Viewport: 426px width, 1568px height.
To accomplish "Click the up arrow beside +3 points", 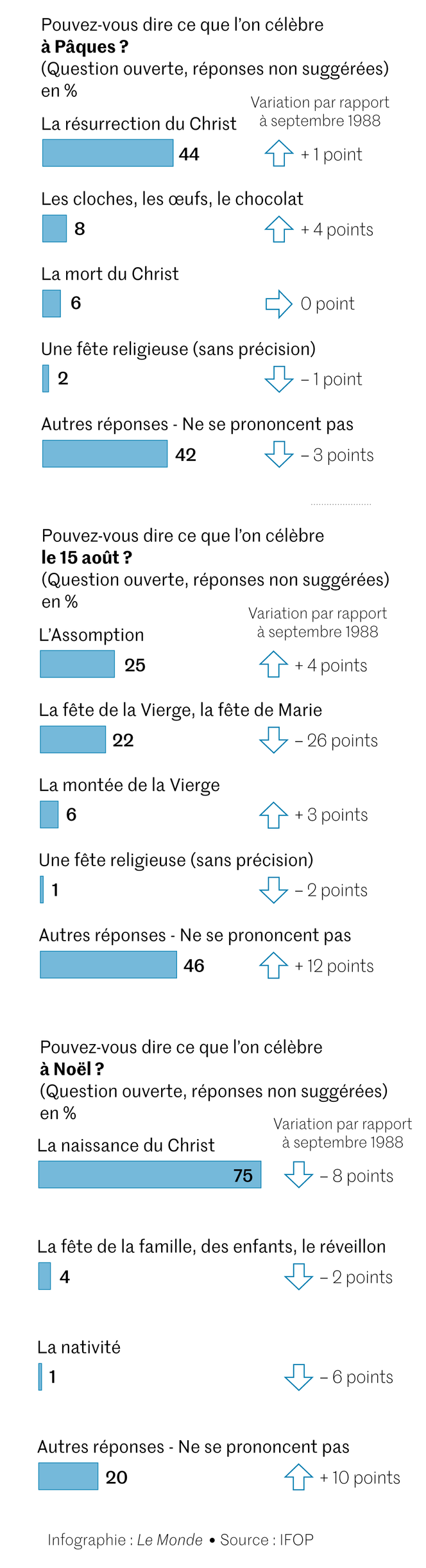I will (273, 815).
